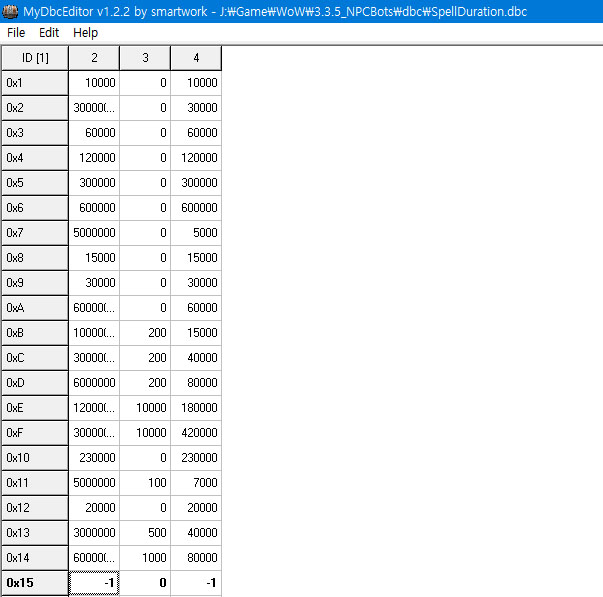Select row header 0x6
This screenshot has height=597, width=603.
[35, 208]
